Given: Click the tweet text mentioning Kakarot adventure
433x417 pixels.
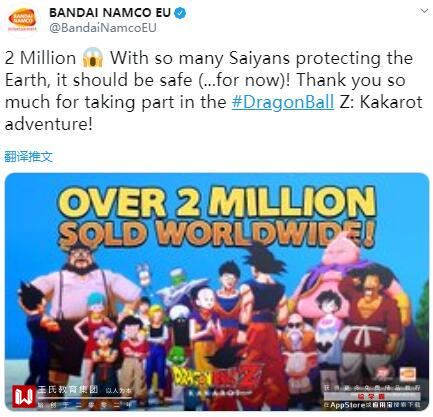Looking at the screenshot, I should point(213,91).
